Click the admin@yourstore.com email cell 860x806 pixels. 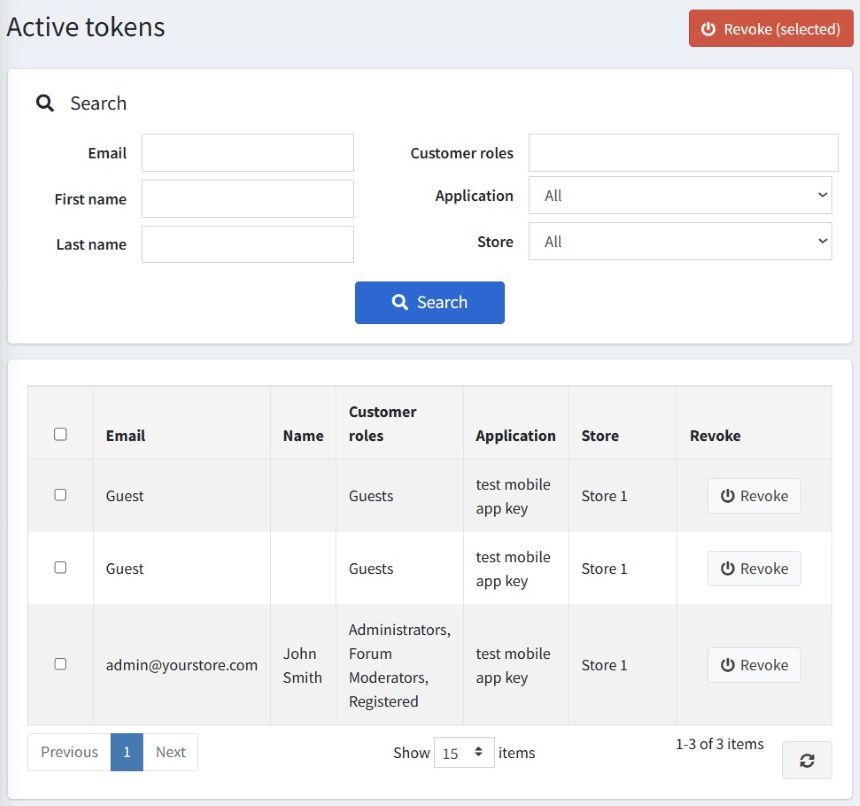pos(182,665)
